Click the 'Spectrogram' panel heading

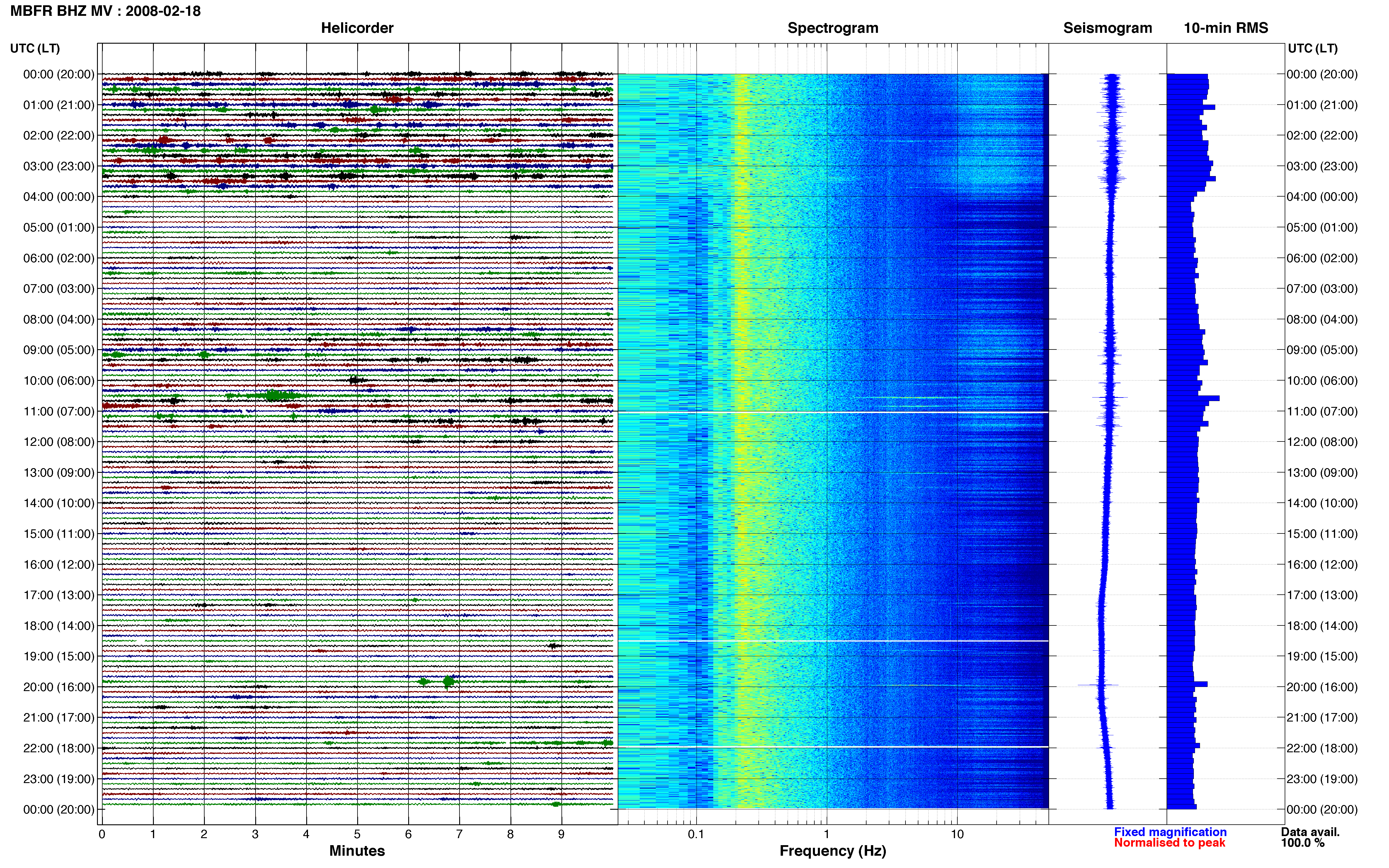[833, 28]
